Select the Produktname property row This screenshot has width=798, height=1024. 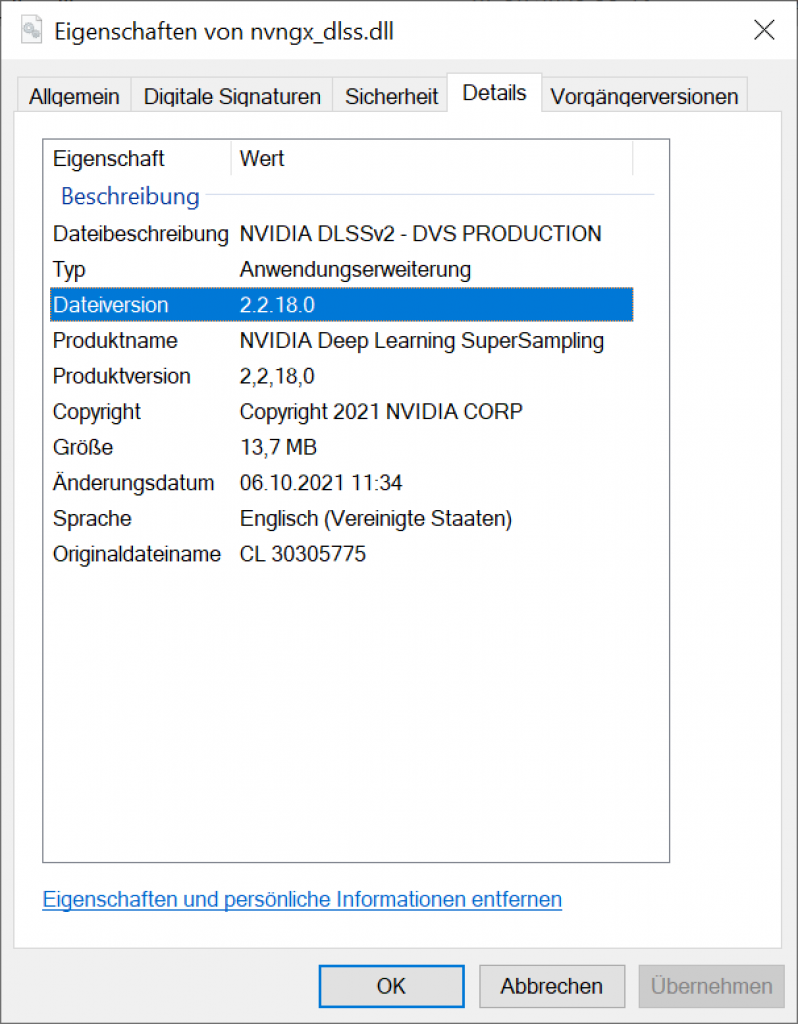click(x=342, y=340)
